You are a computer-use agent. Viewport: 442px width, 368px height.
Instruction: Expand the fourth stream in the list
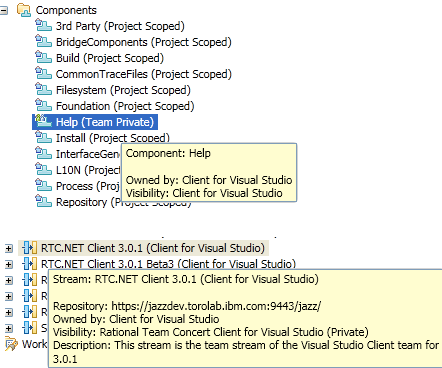click(x=9, y=296)
